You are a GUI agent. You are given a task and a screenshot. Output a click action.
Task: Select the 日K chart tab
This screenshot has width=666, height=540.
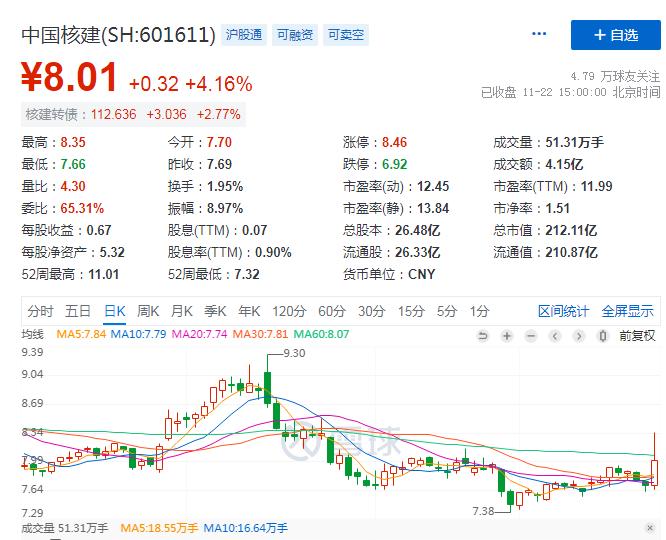click(x=115, y=311)
